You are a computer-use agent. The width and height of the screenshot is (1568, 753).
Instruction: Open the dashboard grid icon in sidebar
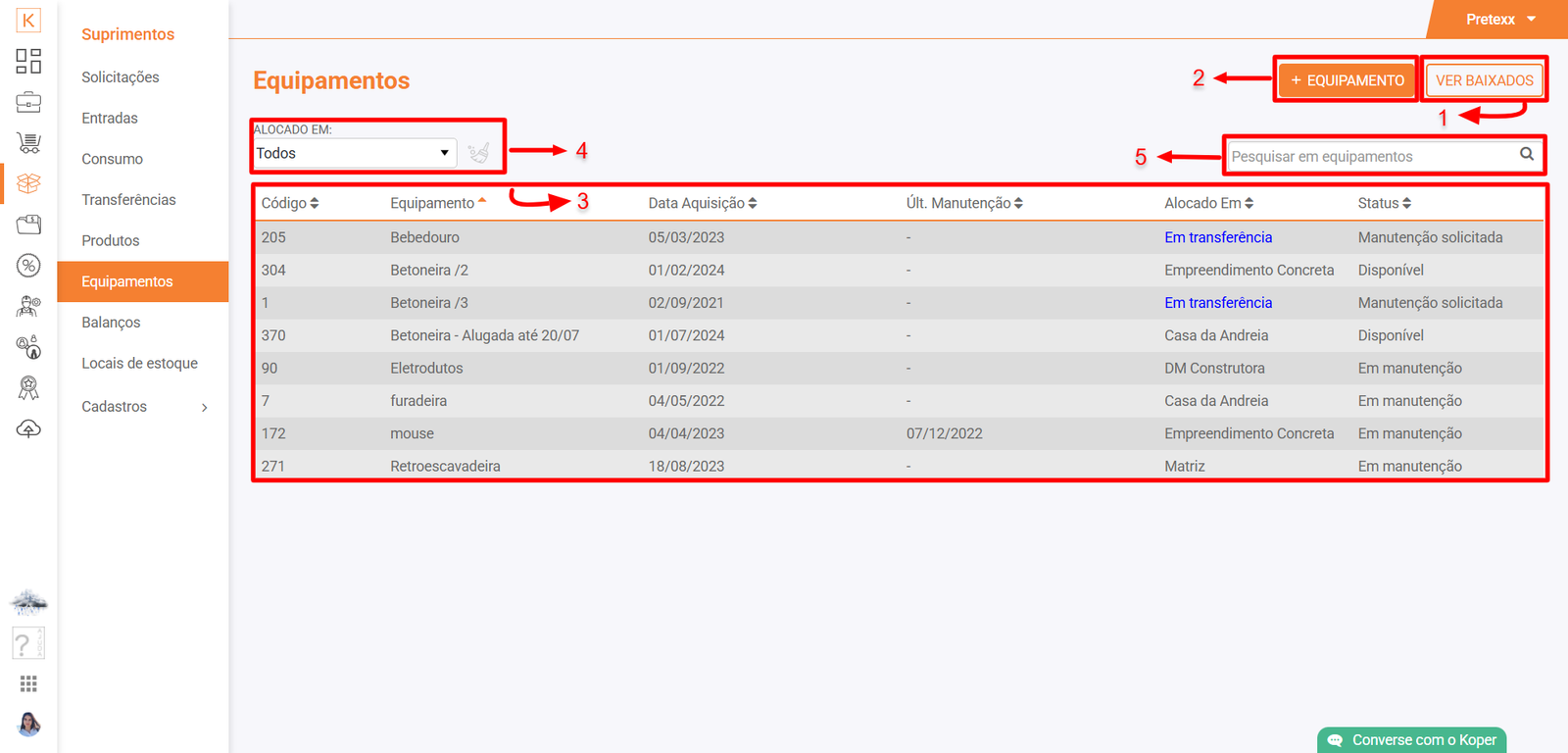(x=28, y=61)
